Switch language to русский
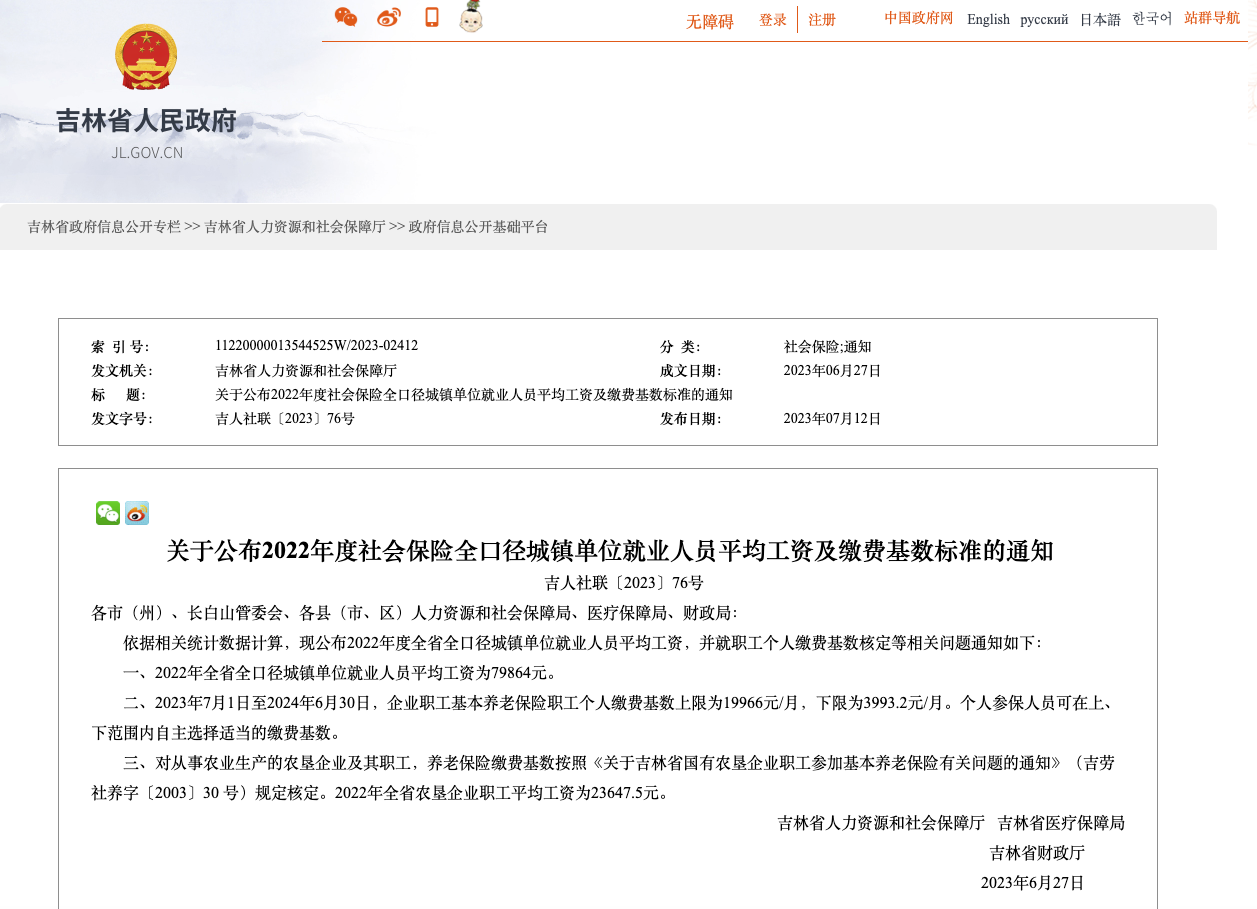This screenshot has width=1257, height=909. pyautogui.click(x=1044, y=19)
